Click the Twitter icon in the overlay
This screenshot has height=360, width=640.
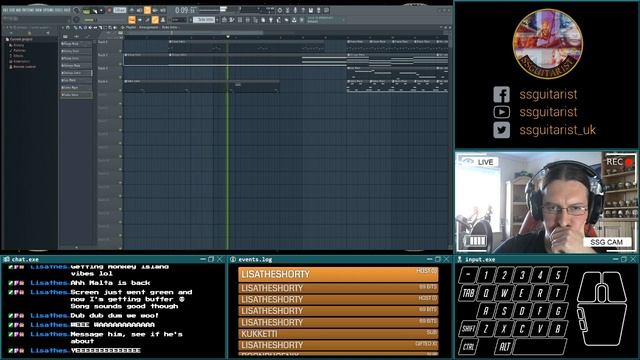pyautogui.click(x=501, y=130)
